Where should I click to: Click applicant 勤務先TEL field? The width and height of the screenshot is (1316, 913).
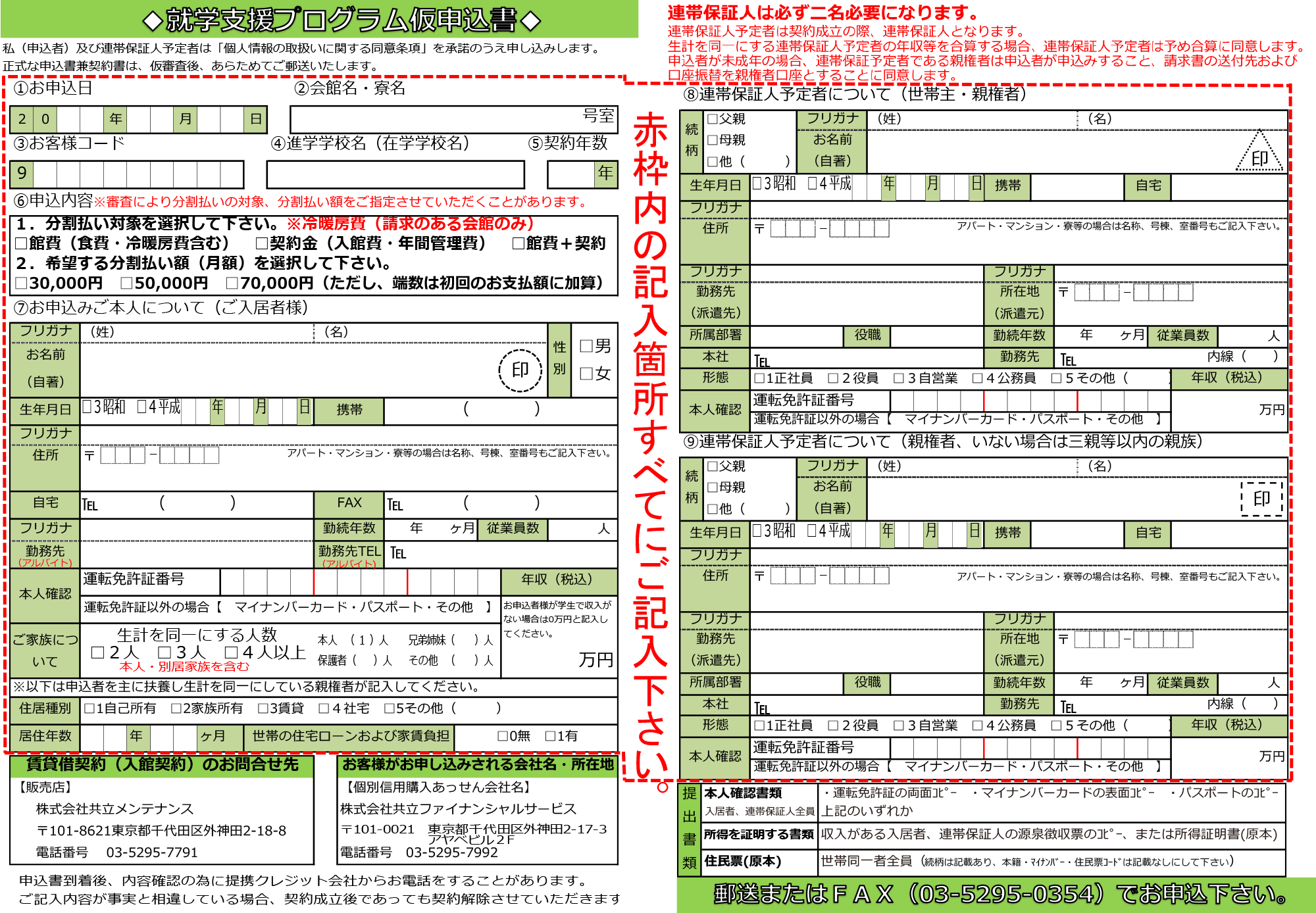[x=501, y=554]
